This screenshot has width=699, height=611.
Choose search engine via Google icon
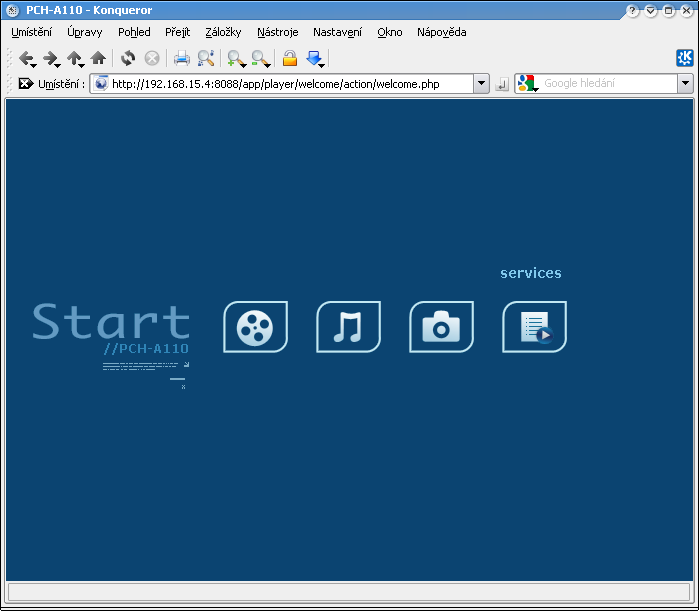(528, 84)
